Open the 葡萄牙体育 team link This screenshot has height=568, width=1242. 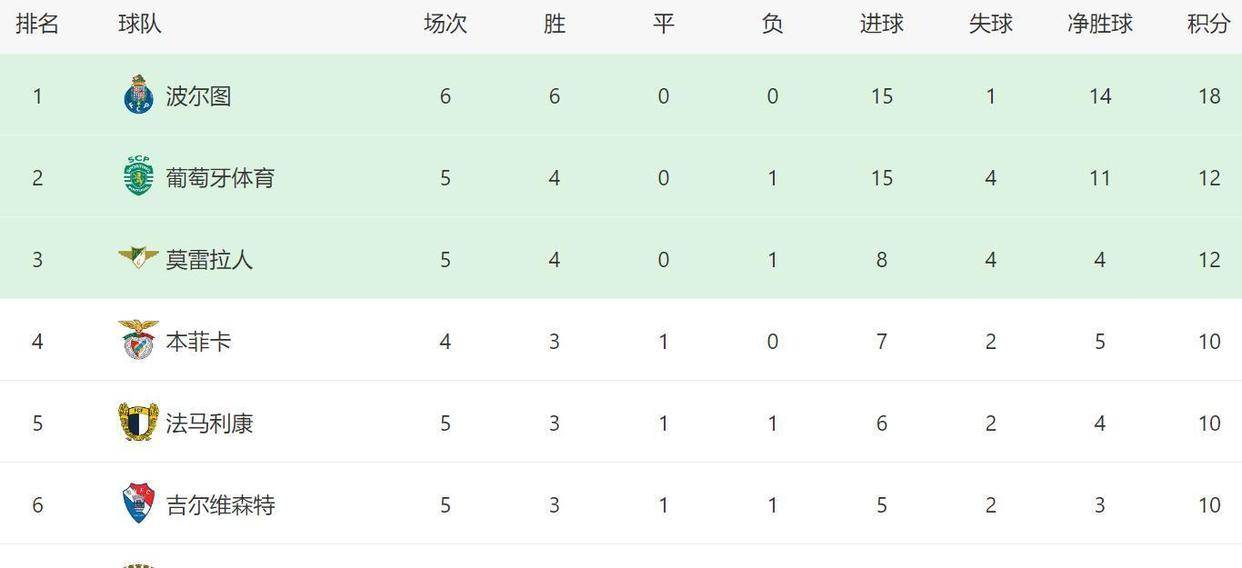(220, 178)
